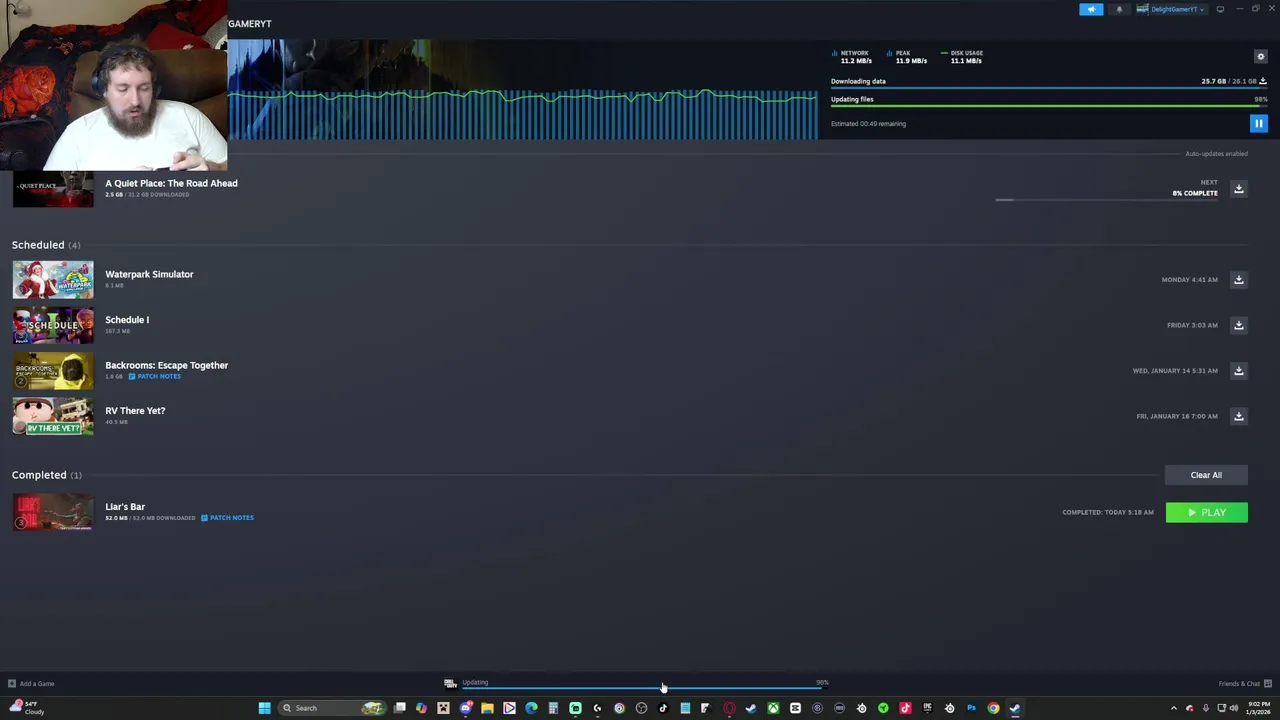Download Backrooms: Escape Together update now
This screenshot has height=720, width=1280.
coord(1238,371)
